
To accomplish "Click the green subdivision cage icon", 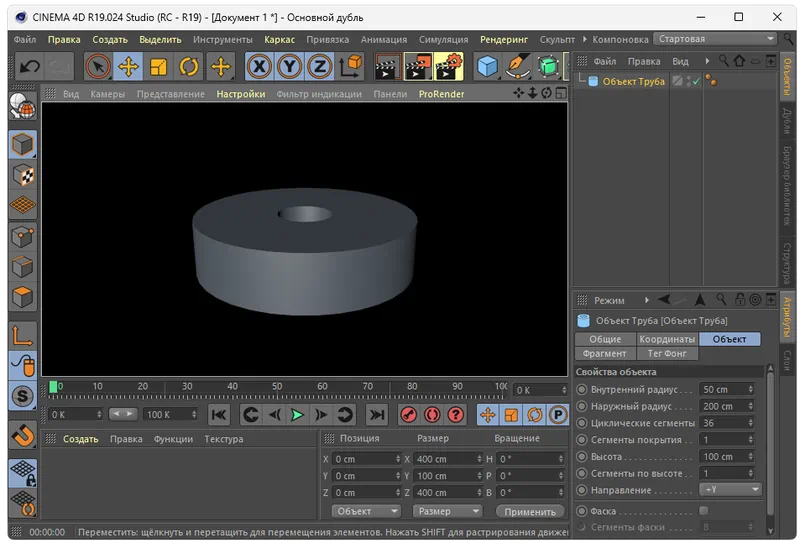I will [x=548, y=66].
